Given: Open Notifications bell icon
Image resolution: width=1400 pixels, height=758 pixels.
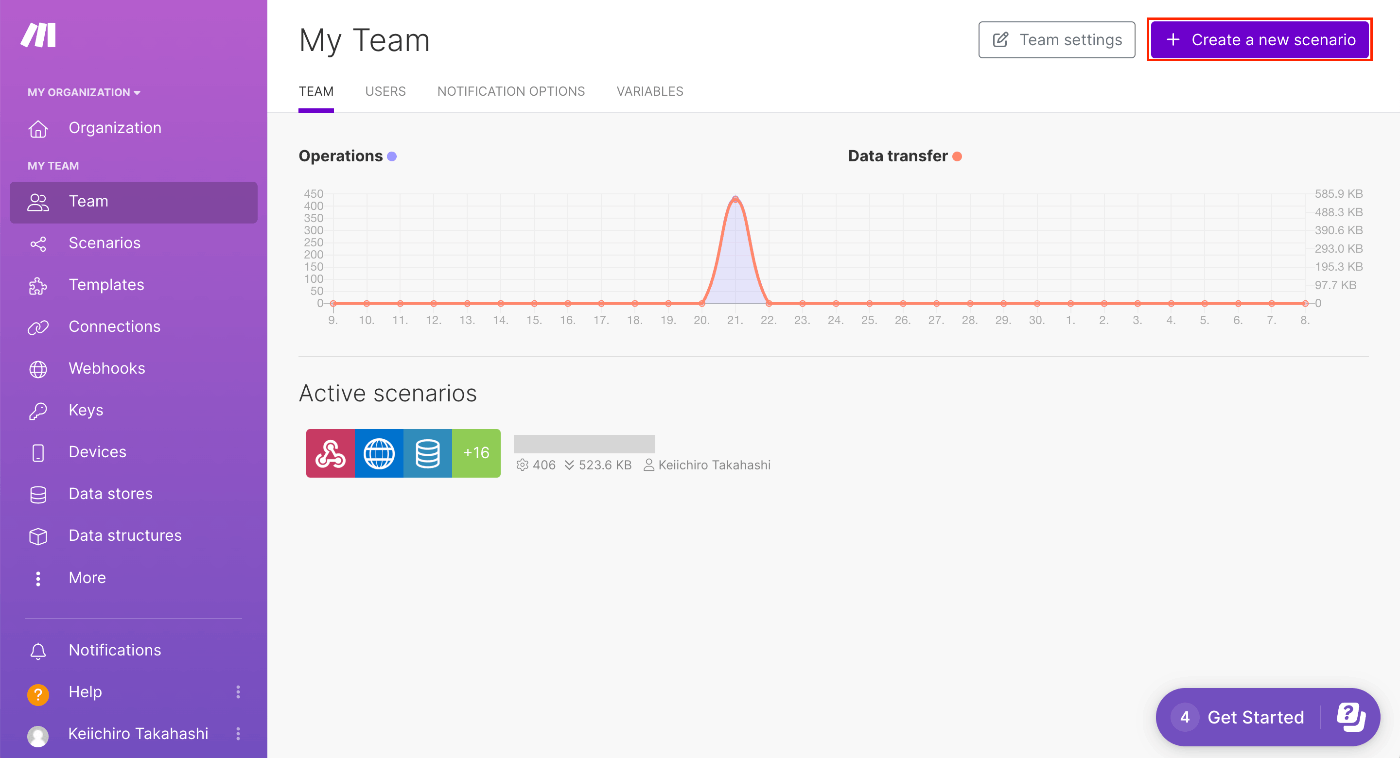Looking at the screenshot, I should point(38,651).
